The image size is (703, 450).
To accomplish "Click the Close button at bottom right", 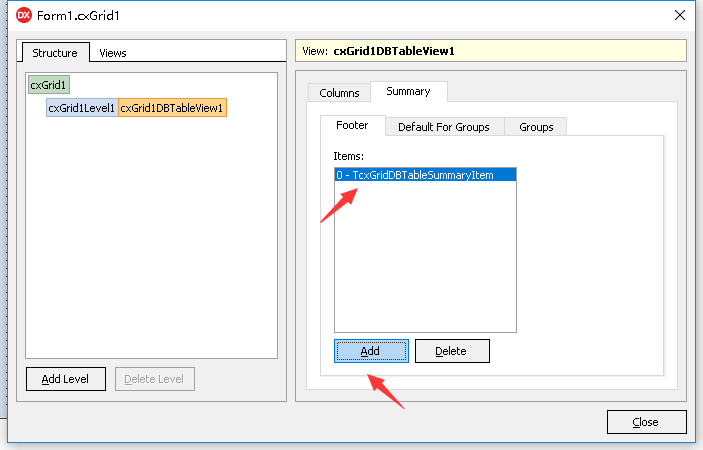I will [646, 422].
